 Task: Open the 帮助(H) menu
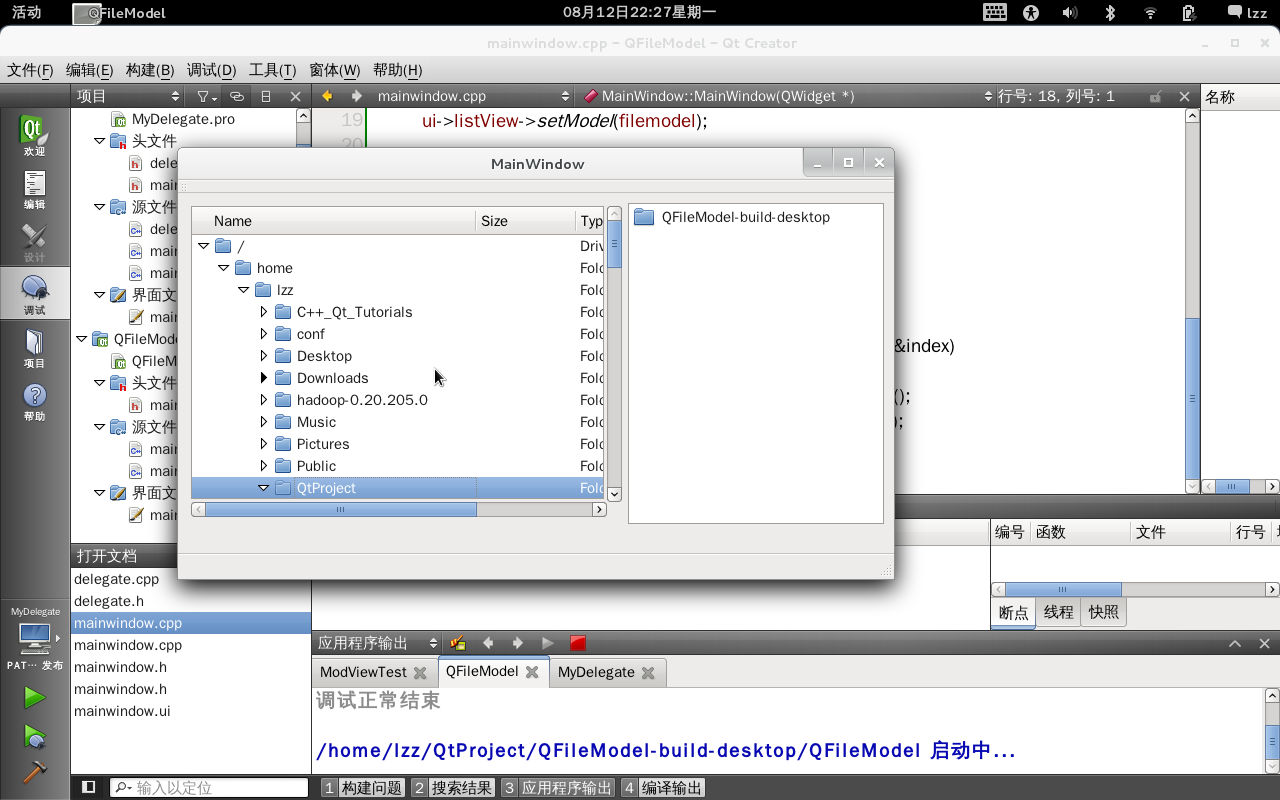point(397,70)
